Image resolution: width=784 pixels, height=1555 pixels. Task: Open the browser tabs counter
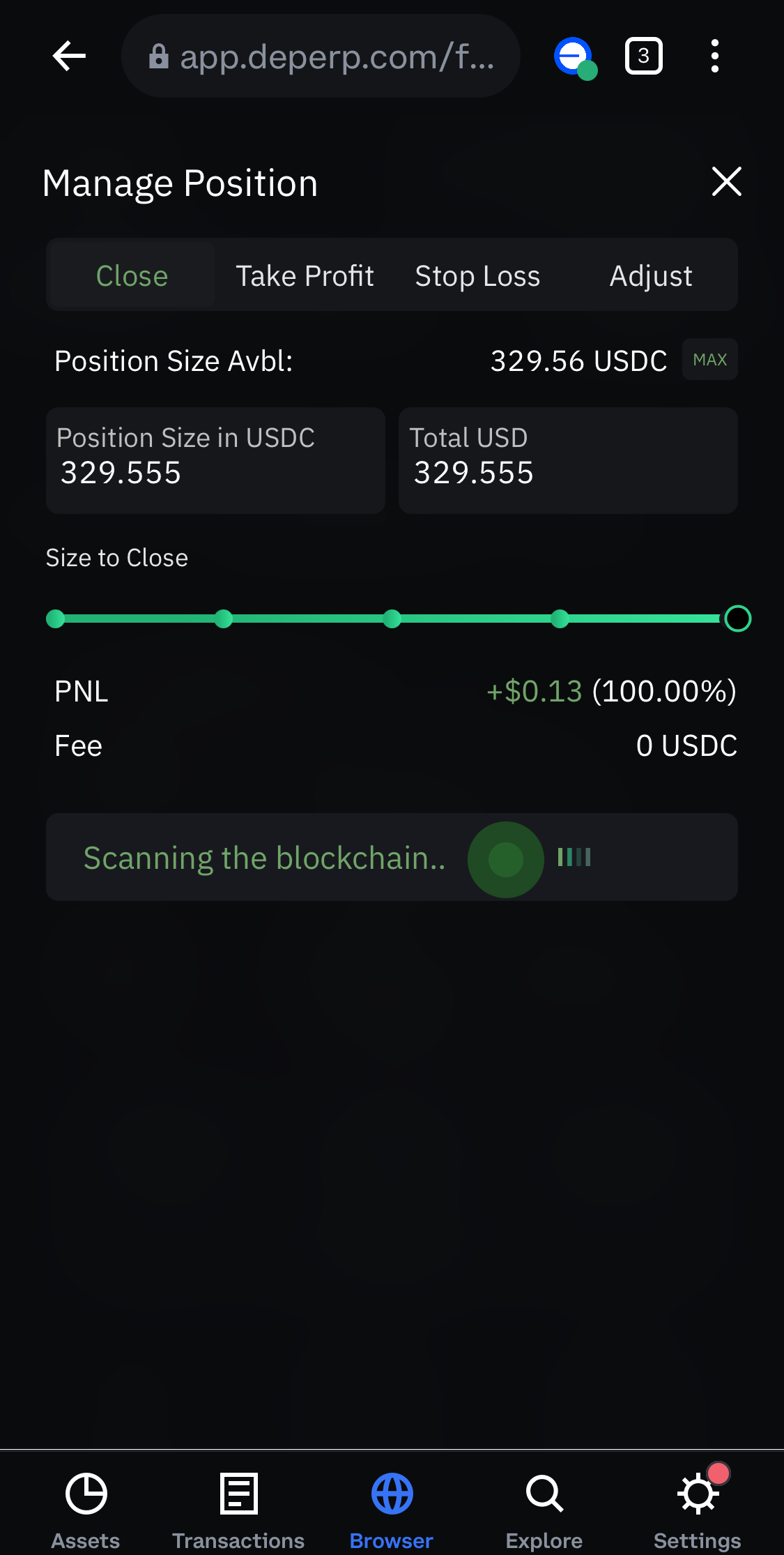click(x=643, y=56)
